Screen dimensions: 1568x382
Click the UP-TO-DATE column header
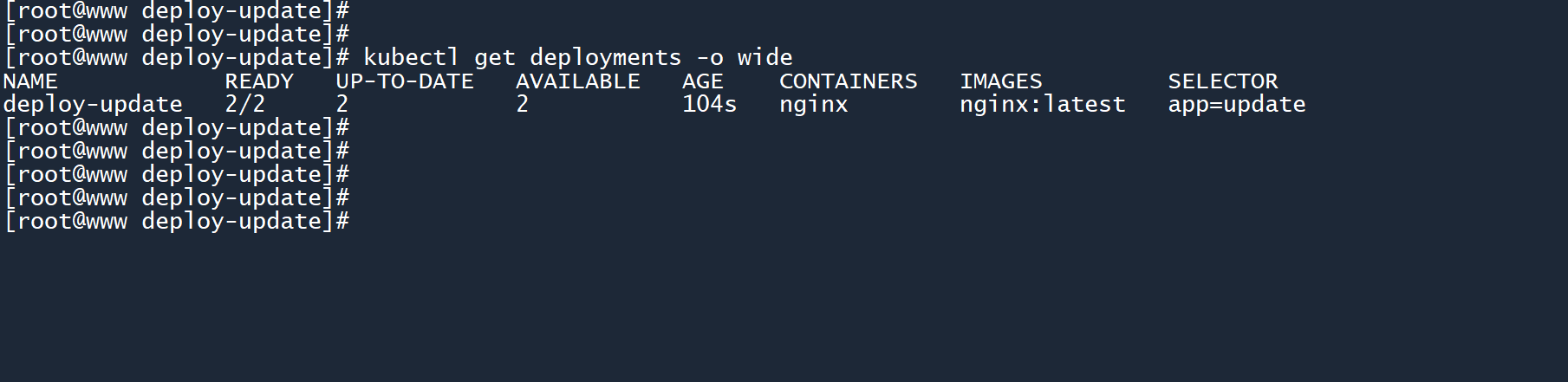click(405, 81)
